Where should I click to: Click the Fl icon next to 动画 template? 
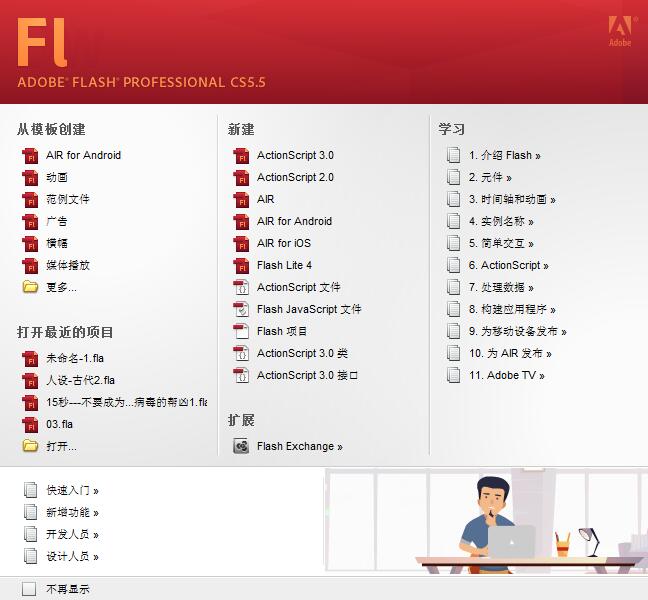point(30,177)
